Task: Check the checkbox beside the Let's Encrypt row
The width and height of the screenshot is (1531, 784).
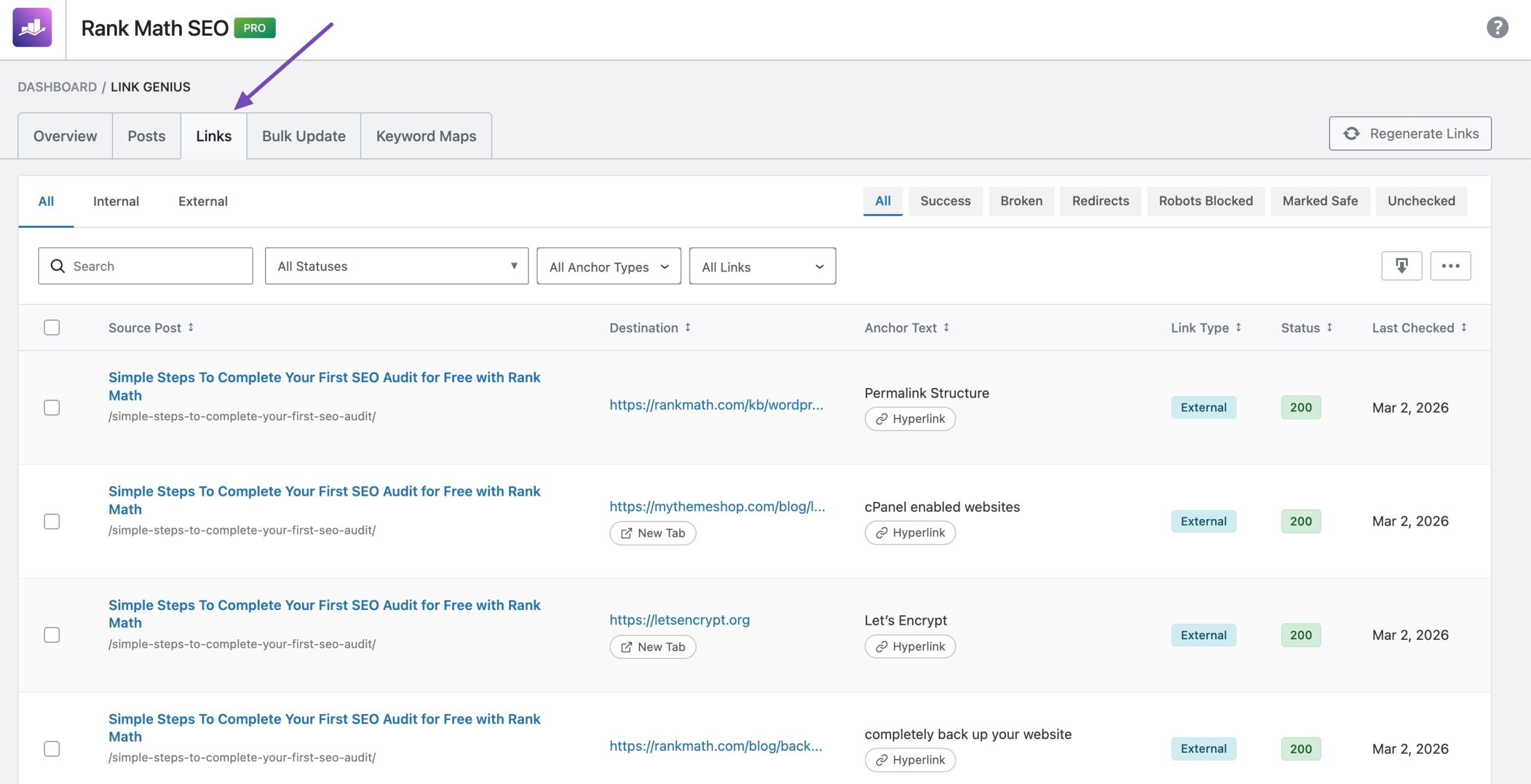Action: click(x=53, y=634)
